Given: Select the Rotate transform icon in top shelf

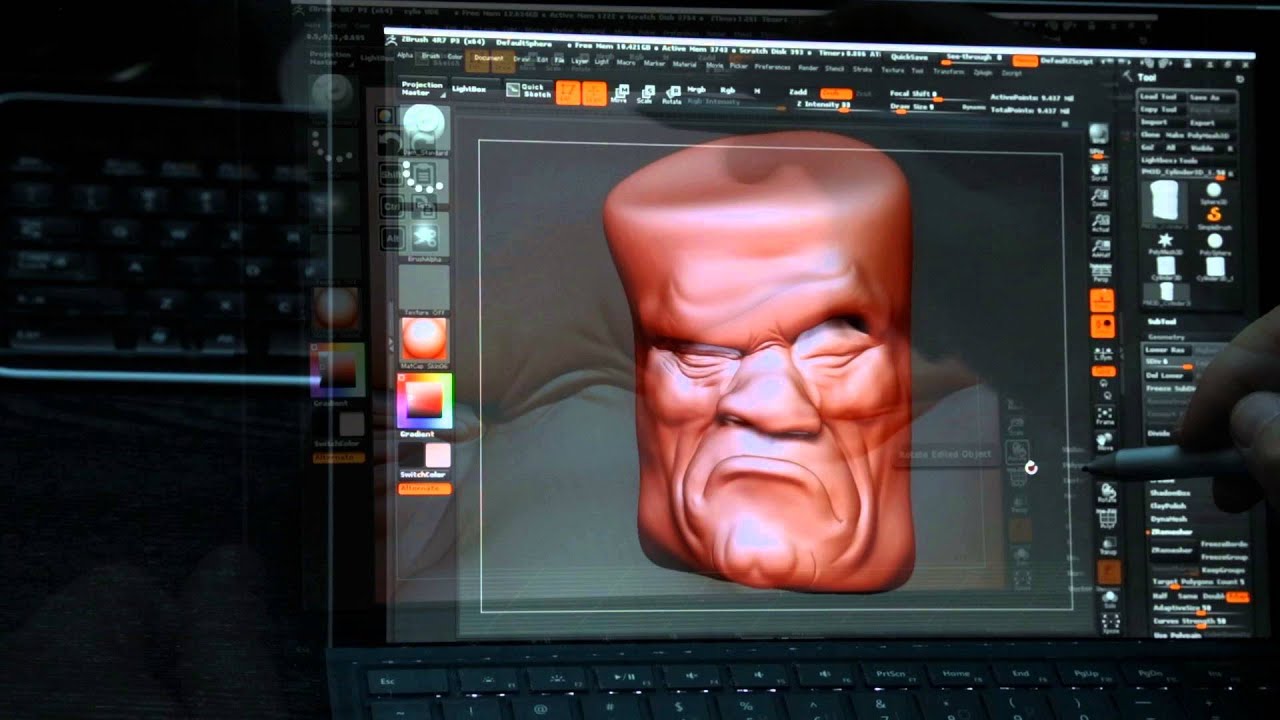Looking at the screenshot, I should pyautogui.click(x=673, y=94).
